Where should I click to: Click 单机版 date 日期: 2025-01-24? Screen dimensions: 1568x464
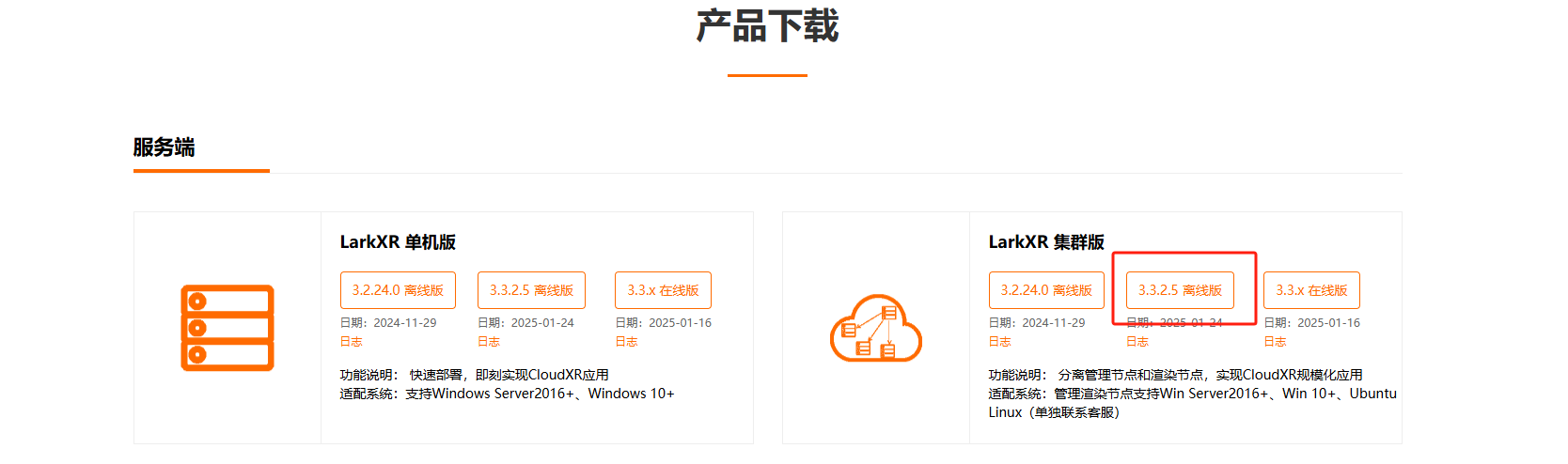[x=525, y=322]
